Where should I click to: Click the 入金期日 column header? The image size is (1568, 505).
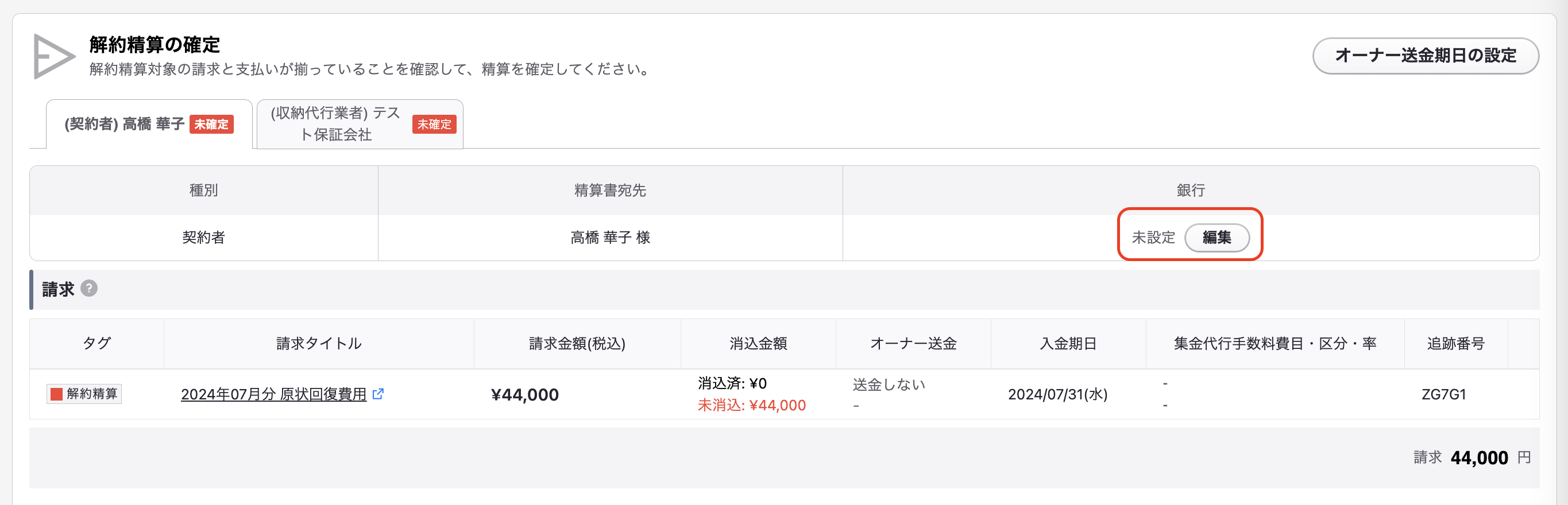pos(1068,344)
